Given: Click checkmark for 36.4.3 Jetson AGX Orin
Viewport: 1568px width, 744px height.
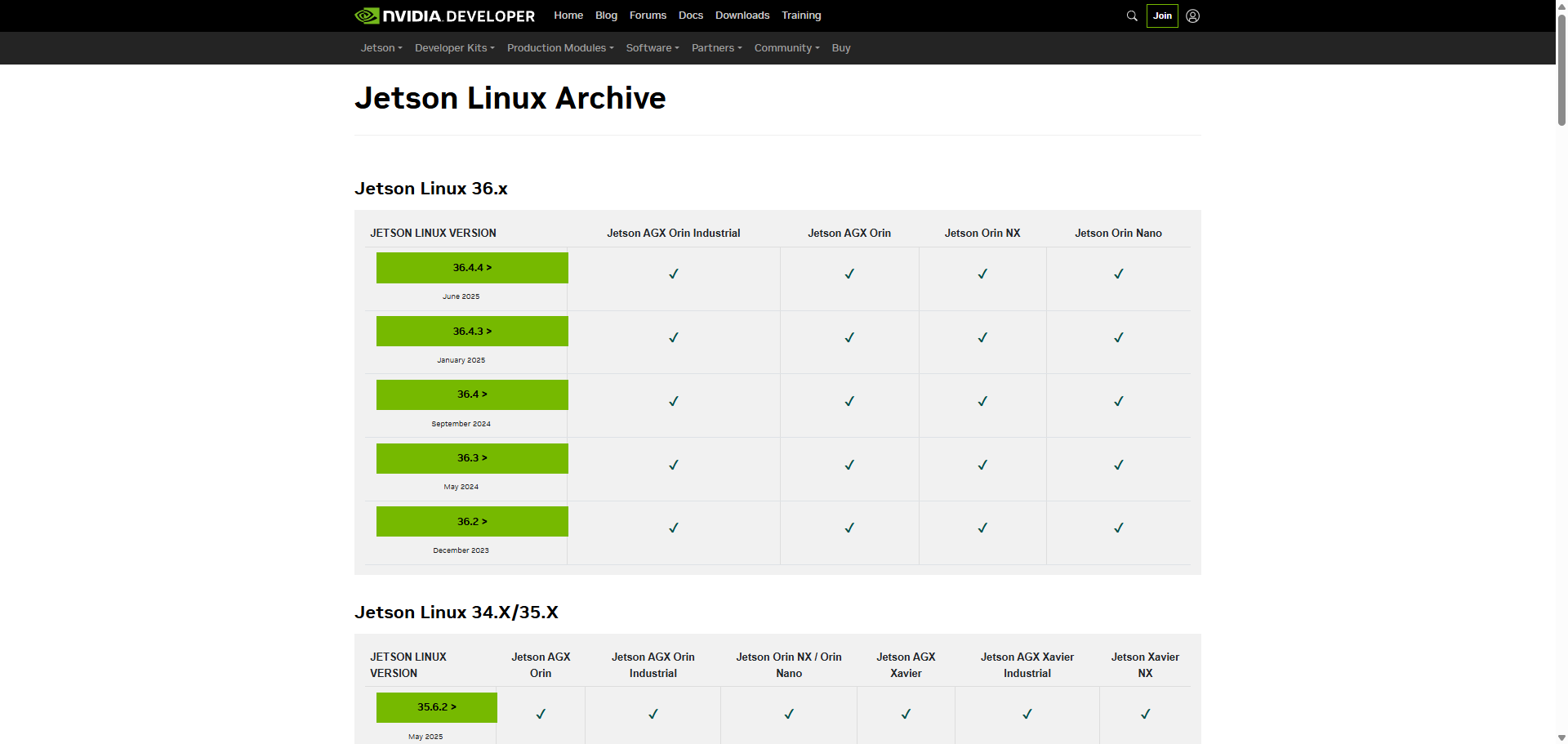Looking at the screenshot, I should click(x=849, y=337).
